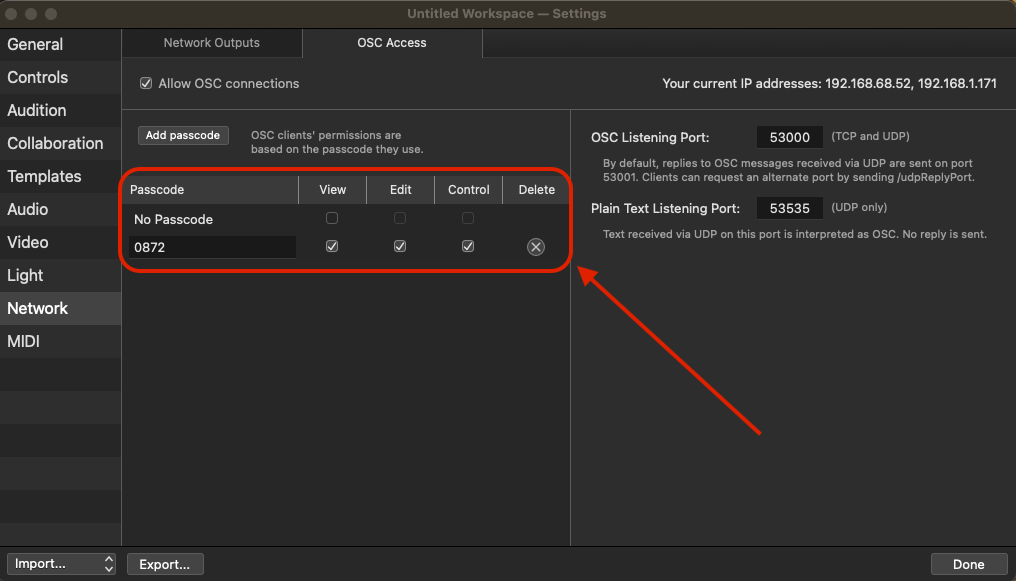Click the Edit column header
Screen dimensions: 1016x581
click(400, 190)
